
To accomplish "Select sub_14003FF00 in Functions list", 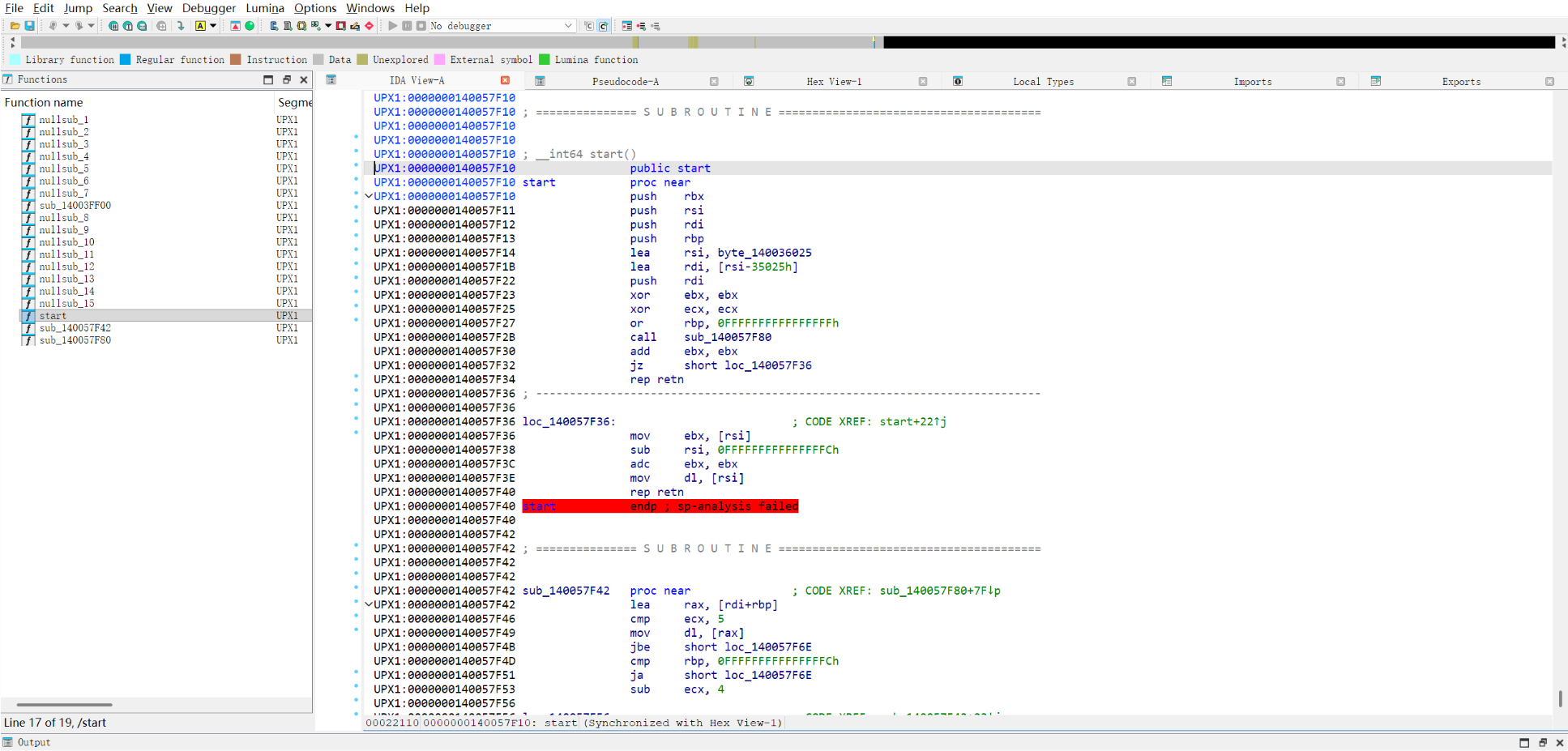I will (x=75, y=205).
